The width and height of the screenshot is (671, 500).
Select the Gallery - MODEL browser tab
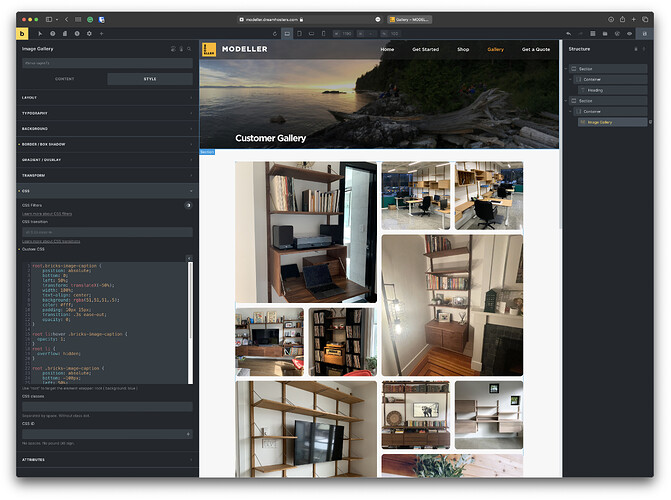[410, 19]
